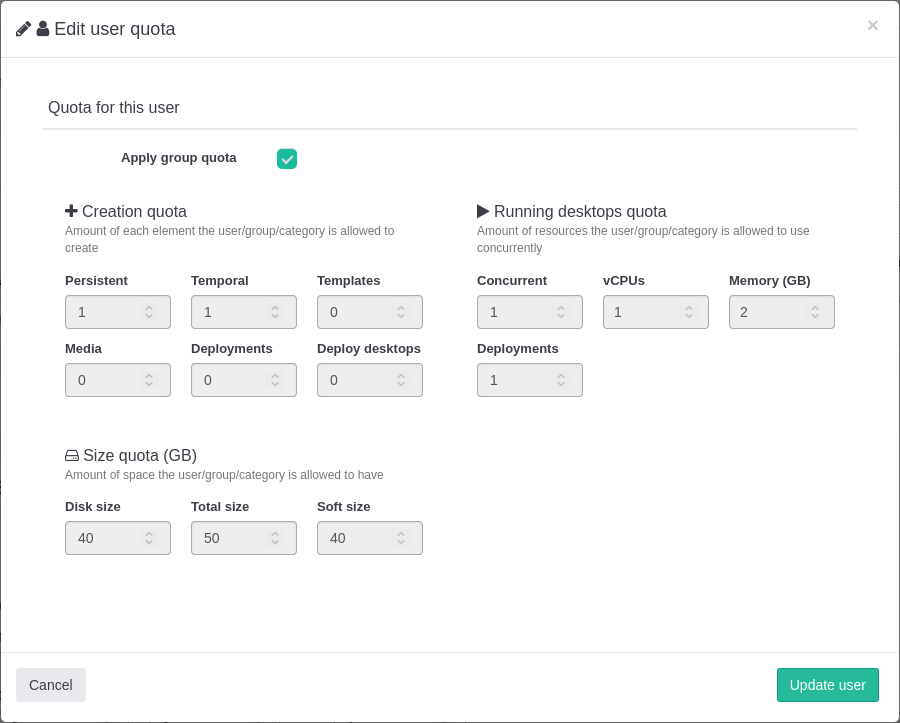Image resolution: width=900 pixels, height=723 pixels.
Task: Click the play icon beside Running desktops quota
Action: click(483, 211)
